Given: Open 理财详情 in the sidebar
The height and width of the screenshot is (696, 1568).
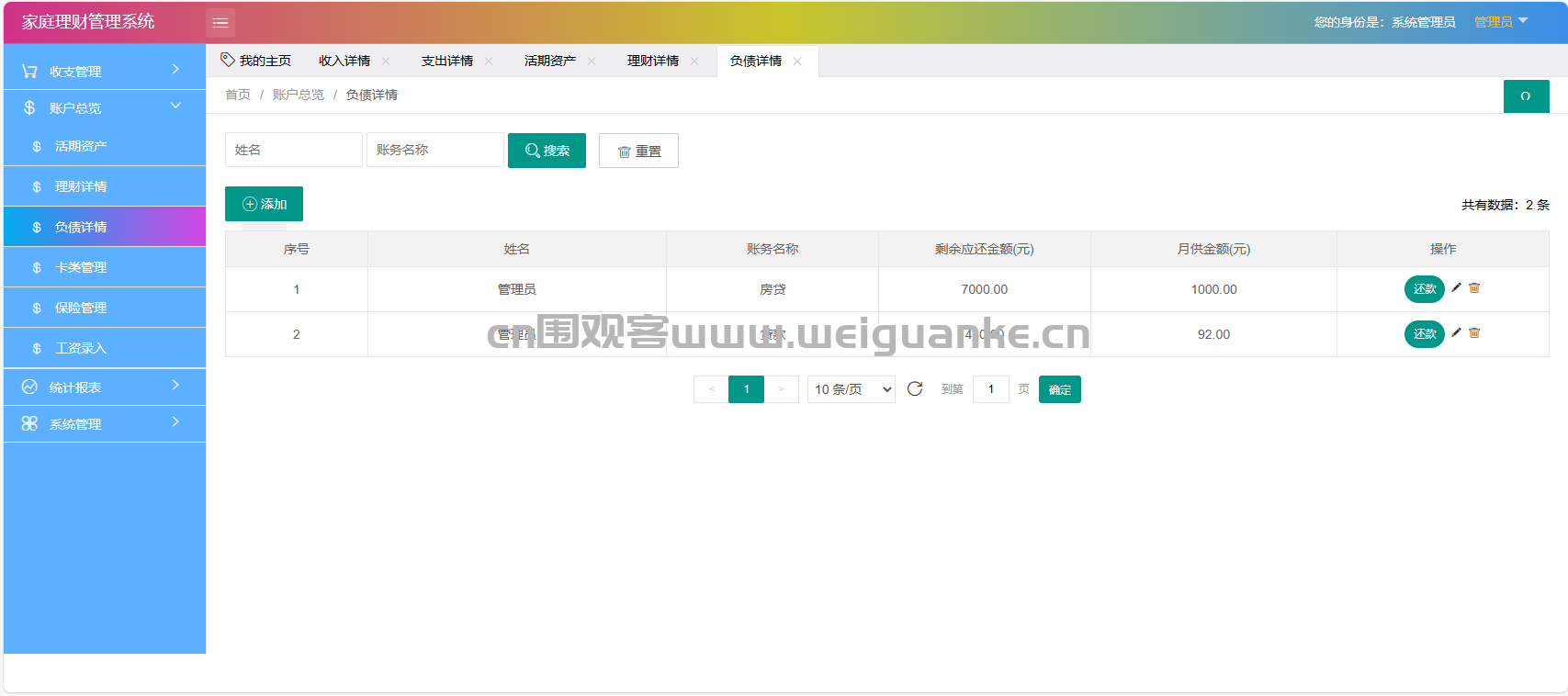Looking at the screenshot, I should click(x=105, y=186).
